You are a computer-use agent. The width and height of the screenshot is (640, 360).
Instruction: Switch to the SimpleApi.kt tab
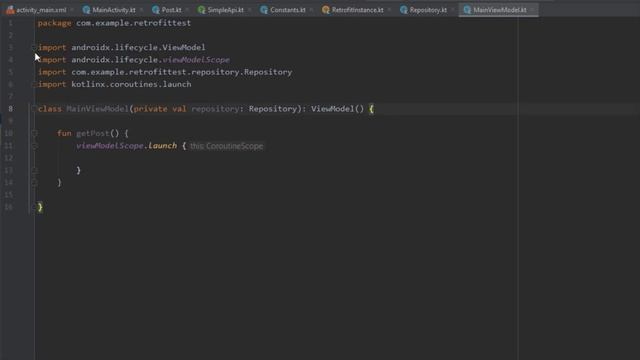[x=225, y=10]
